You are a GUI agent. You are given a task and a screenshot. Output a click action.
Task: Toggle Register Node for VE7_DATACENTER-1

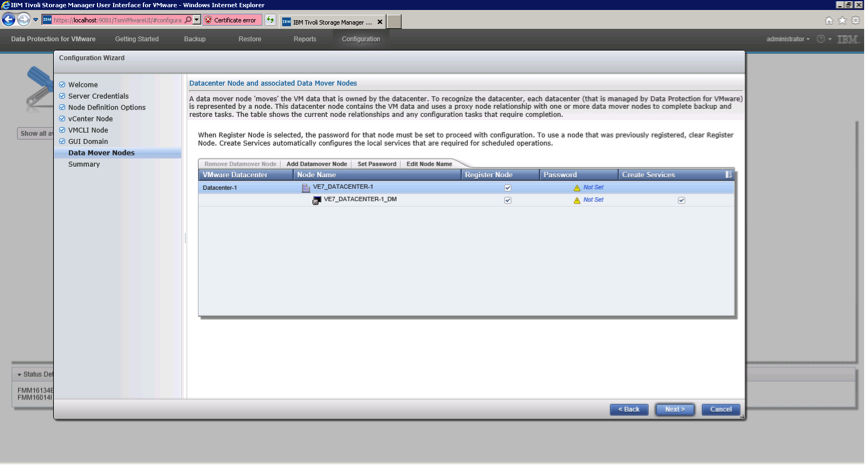[x=508, y=188]
